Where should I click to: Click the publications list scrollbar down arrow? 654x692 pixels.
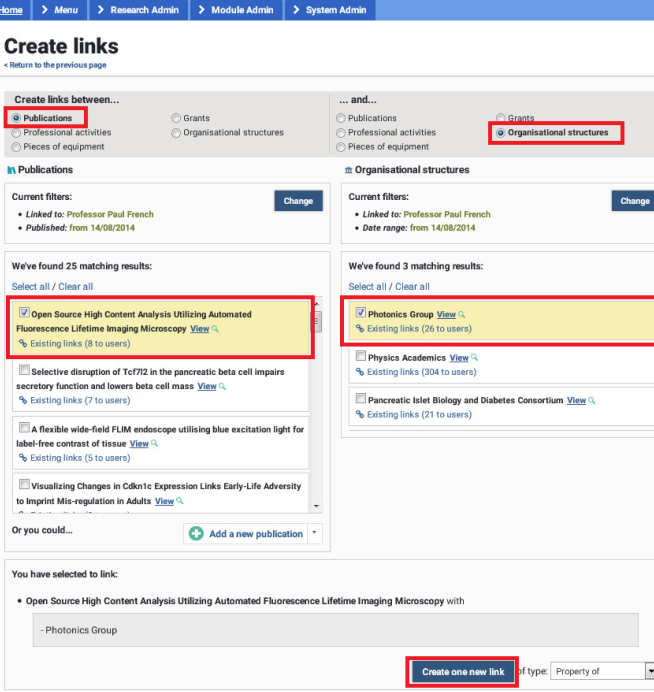tap(317, 507)
